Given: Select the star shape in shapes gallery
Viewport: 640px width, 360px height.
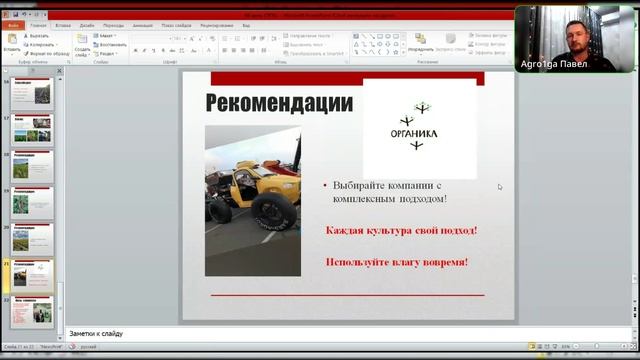Looking at the screenshot, I should click(x=396, y=52).
